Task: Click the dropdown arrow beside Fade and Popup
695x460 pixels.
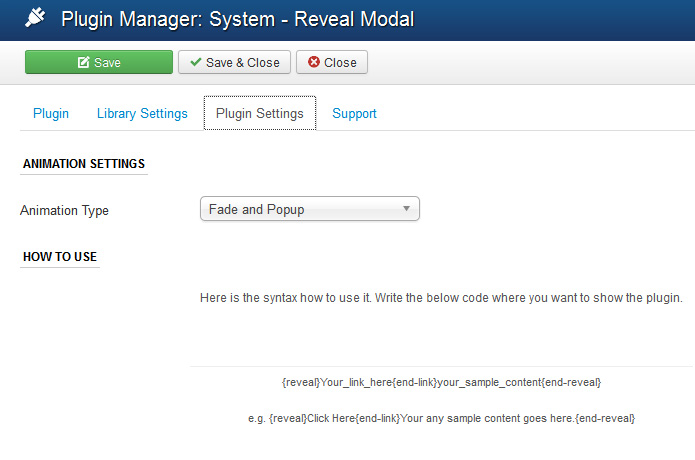Action: [406, 208]
